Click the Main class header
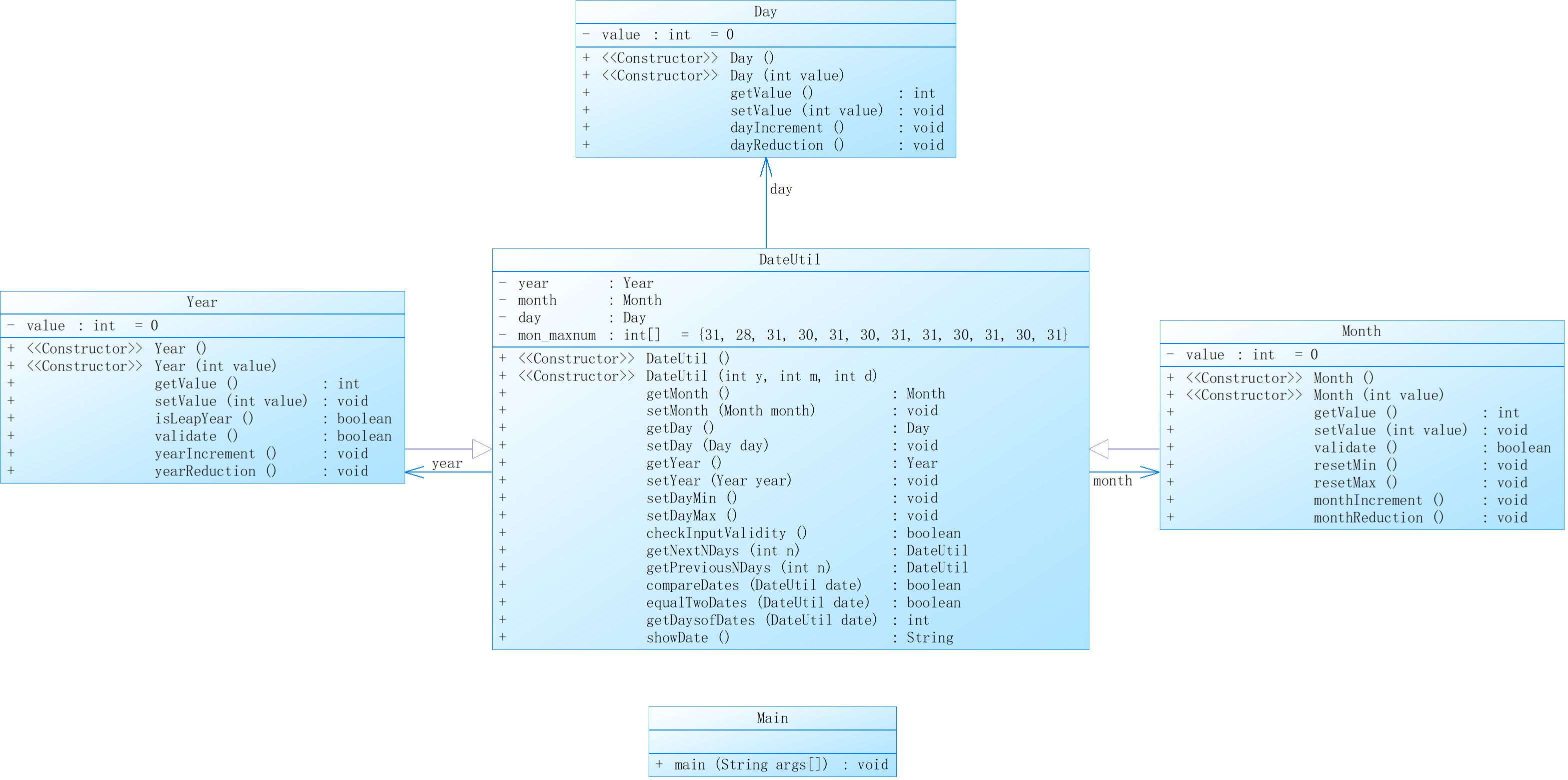The image size is (1568, 780). click(x=772, y=718)
